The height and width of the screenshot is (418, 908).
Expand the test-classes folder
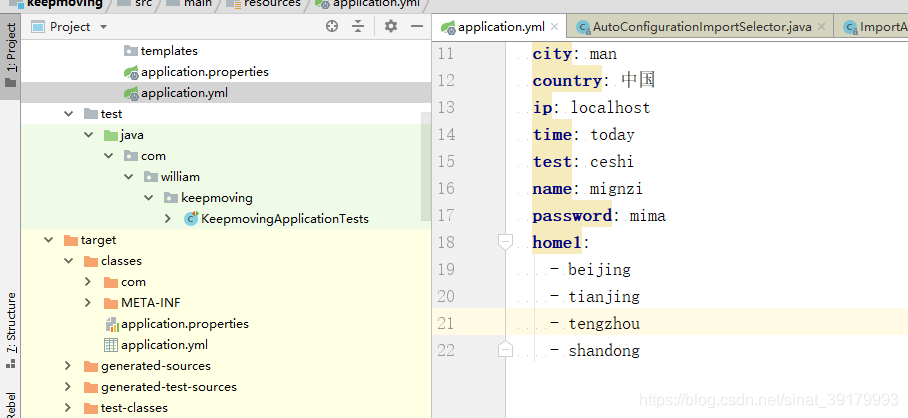click(x=68, y=408)
